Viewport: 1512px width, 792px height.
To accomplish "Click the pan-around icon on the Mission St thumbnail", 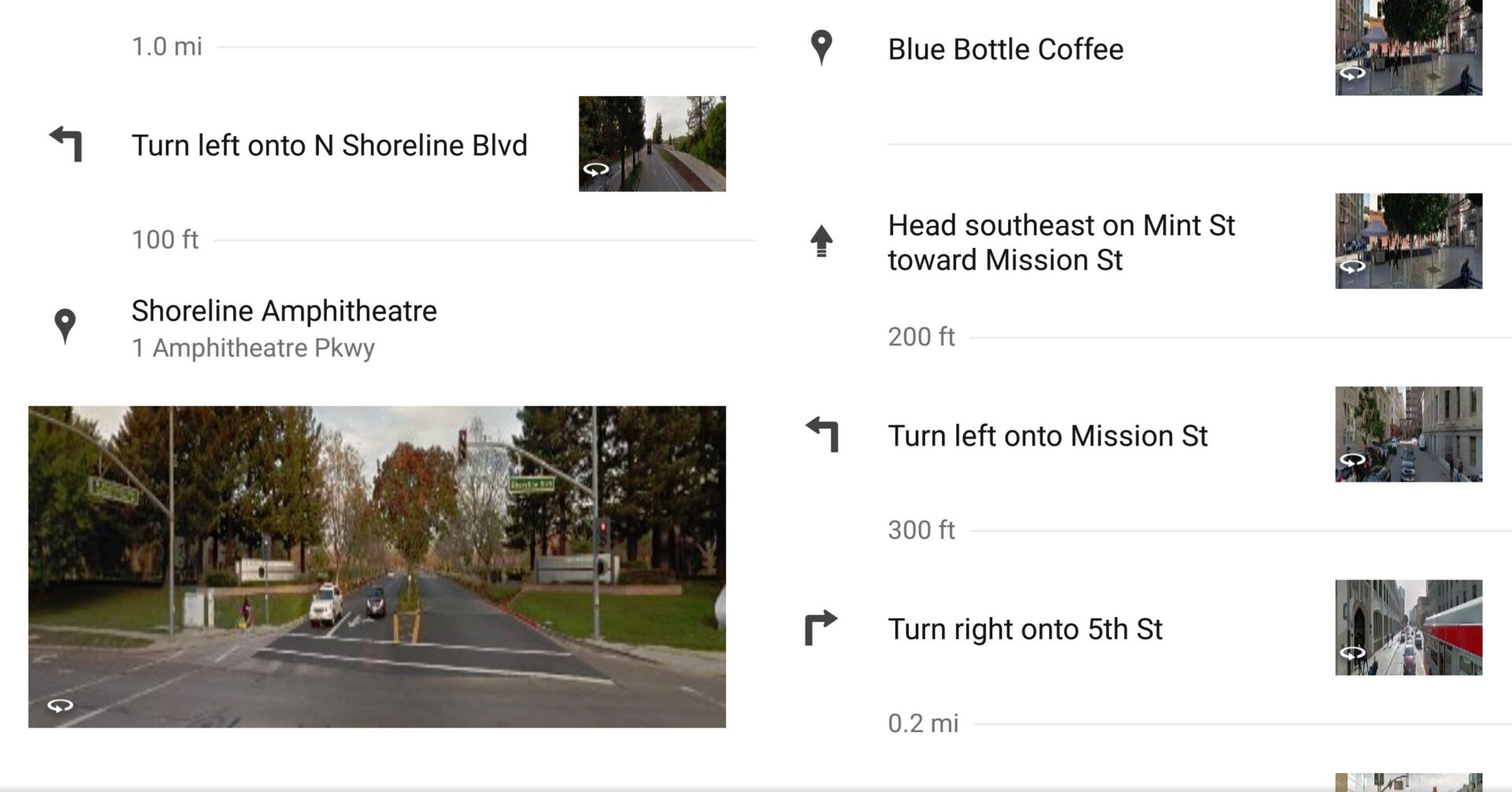I will [1350, 461].
